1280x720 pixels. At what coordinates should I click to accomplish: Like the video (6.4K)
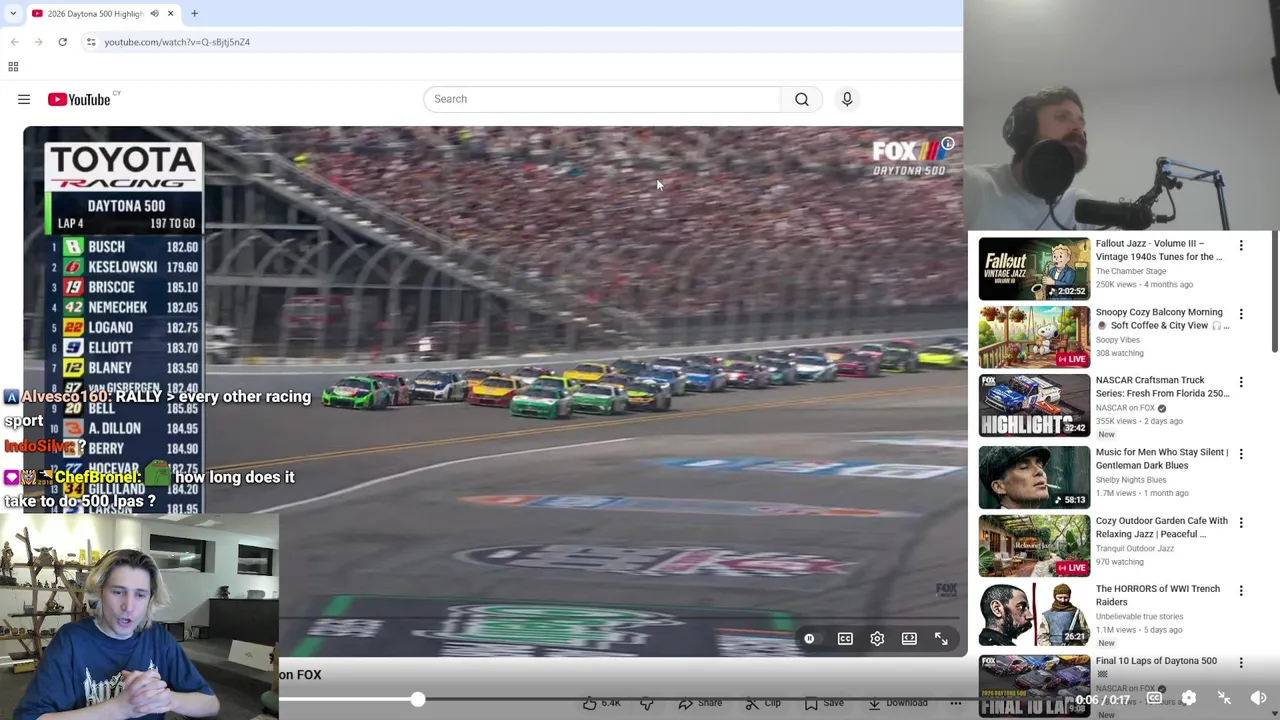click(602, 703)
